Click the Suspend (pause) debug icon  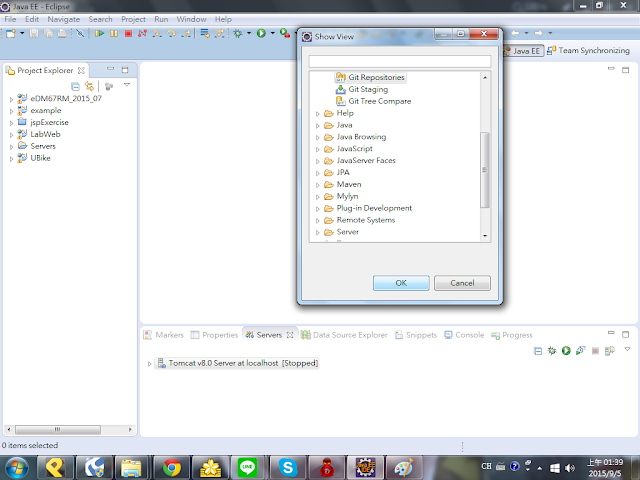tap(114, 33)
